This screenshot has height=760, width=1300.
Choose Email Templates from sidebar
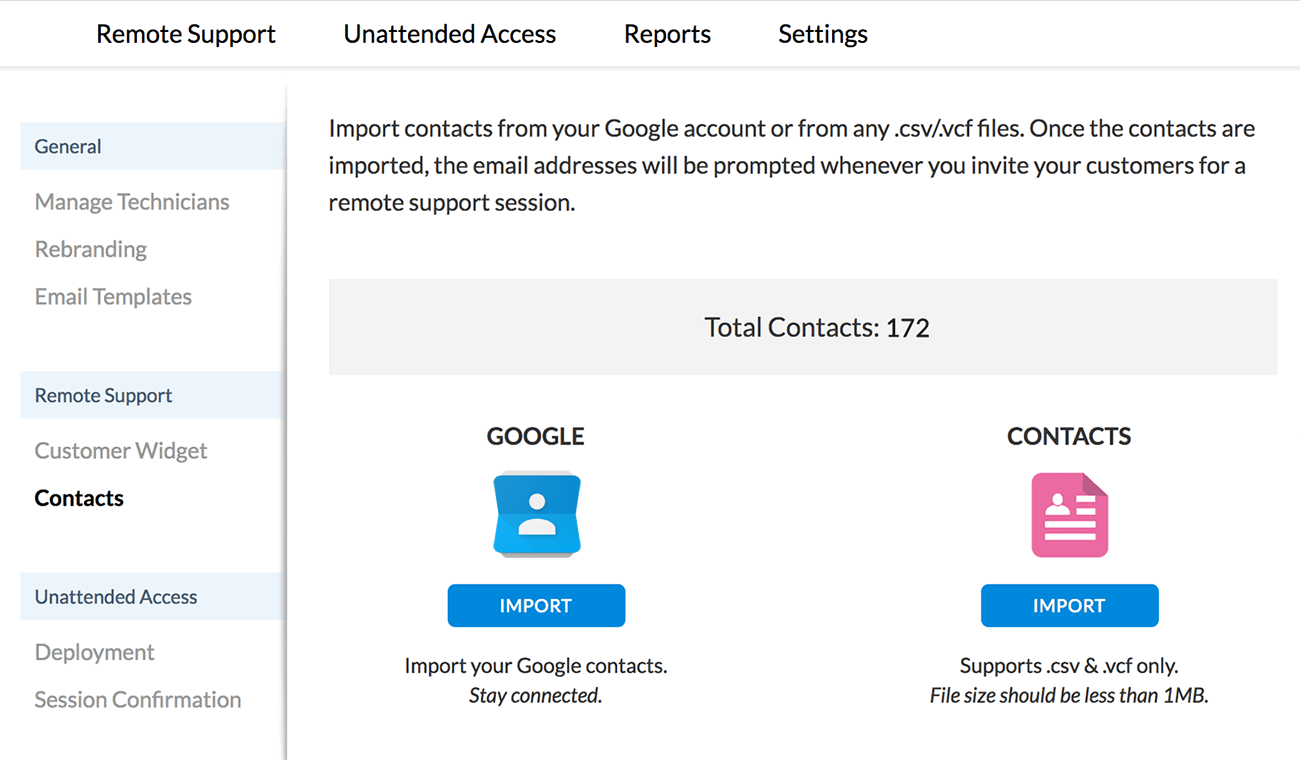click(113, 297)
